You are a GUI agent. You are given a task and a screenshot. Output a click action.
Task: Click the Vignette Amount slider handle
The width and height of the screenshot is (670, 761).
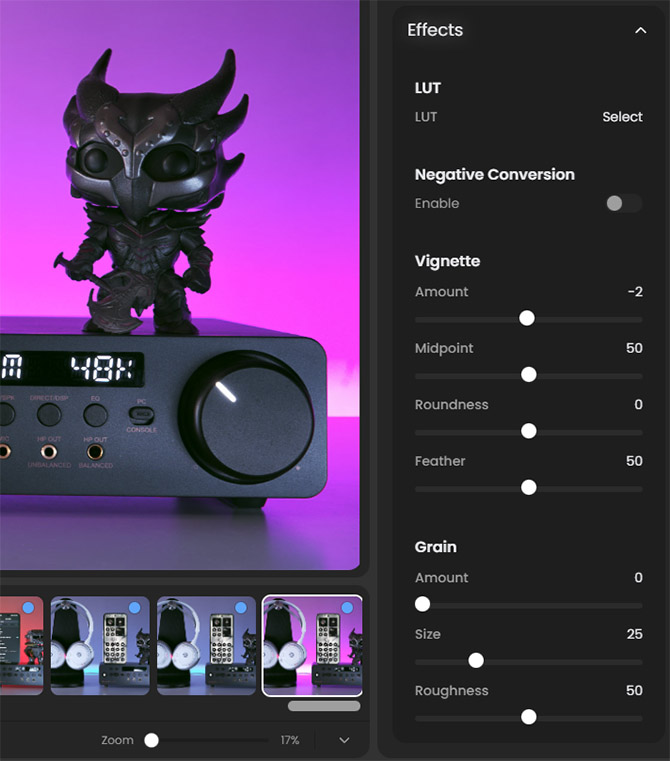tap(527, 318)
